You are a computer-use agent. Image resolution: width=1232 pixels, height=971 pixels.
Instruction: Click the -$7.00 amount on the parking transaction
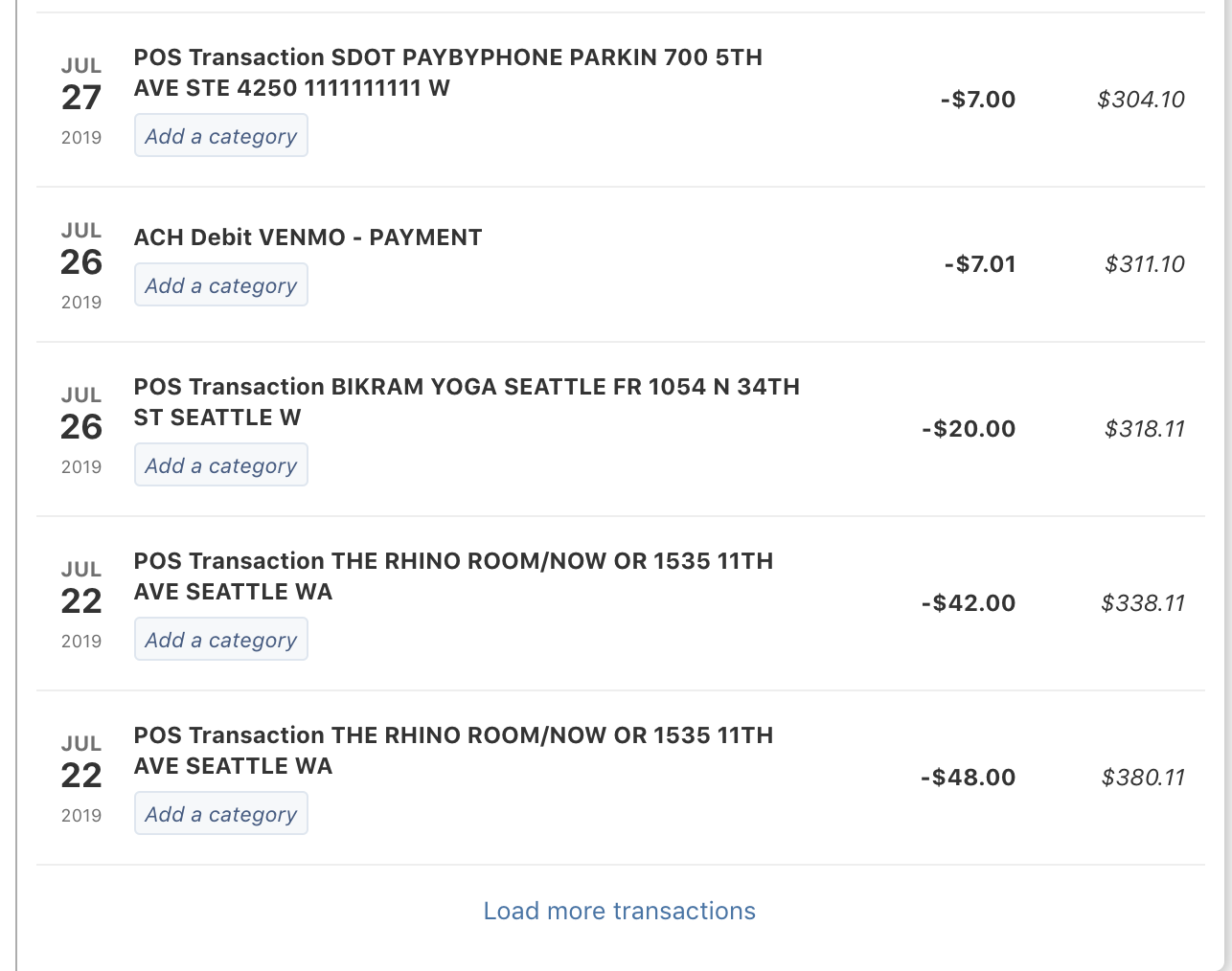coord(976,99)
